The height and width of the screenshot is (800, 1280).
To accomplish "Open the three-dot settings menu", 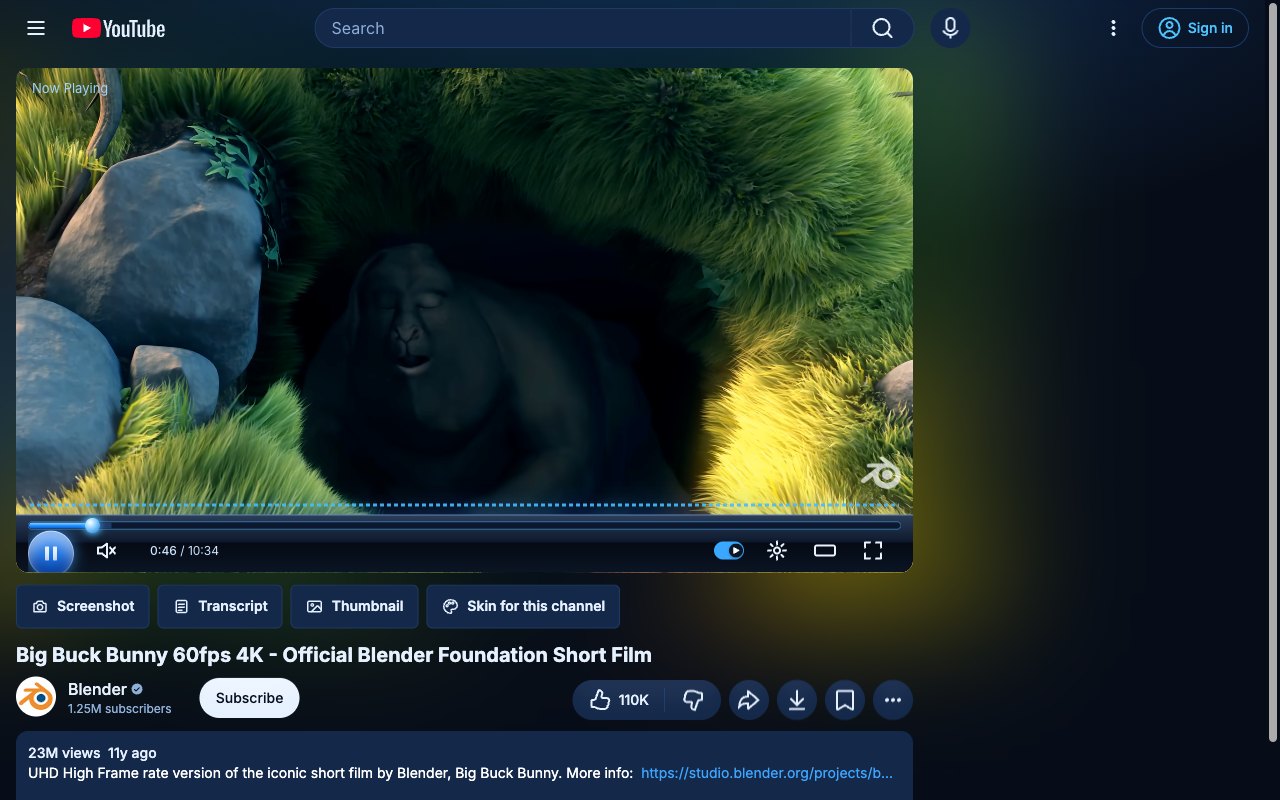I will tap(1113, 28).
